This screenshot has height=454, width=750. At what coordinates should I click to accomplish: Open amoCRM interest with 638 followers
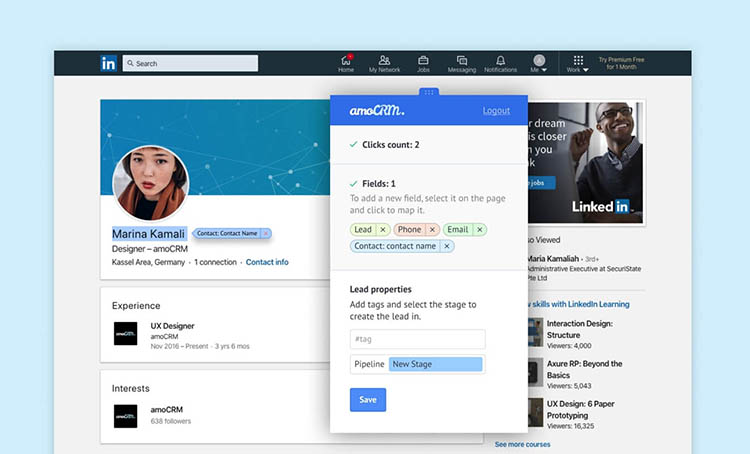pyautogui.click(x=167, y=410)
